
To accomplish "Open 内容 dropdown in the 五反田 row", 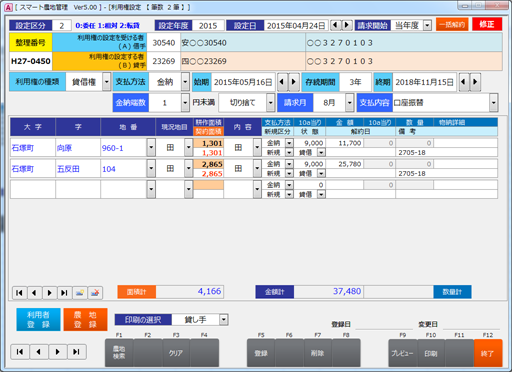I will point(257,169).
